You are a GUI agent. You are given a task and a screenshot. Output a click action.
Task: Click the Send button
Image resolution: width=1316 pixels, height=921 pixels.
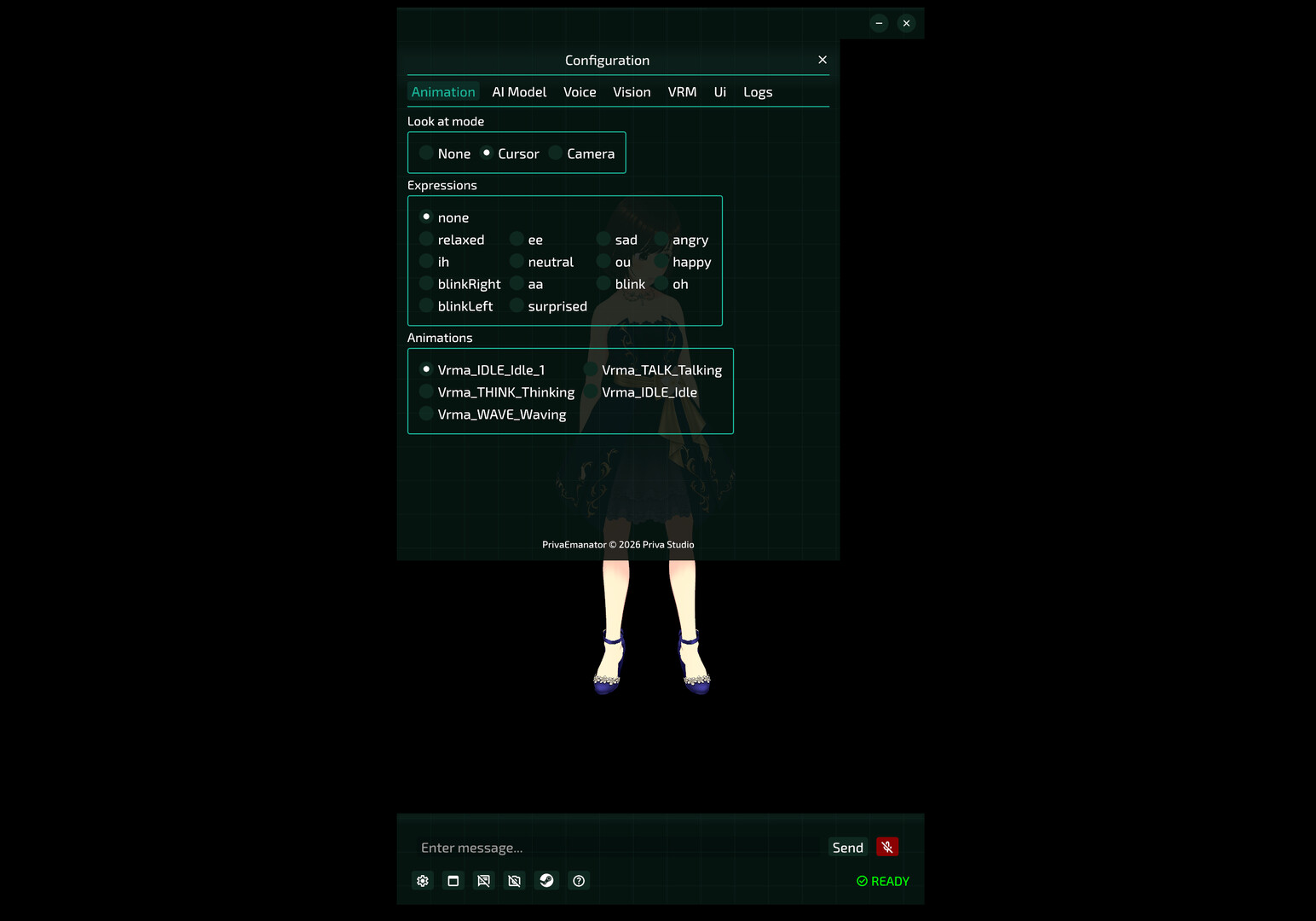848,848
